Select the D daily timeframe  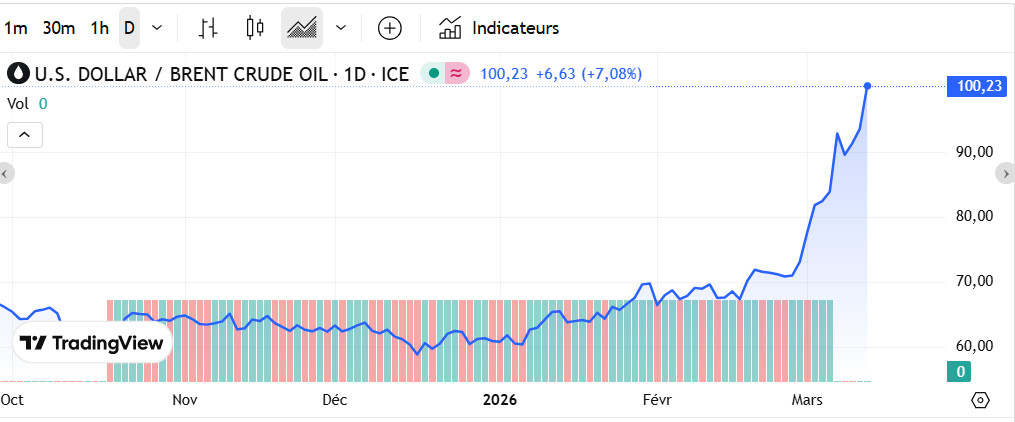tap(129, 28)
